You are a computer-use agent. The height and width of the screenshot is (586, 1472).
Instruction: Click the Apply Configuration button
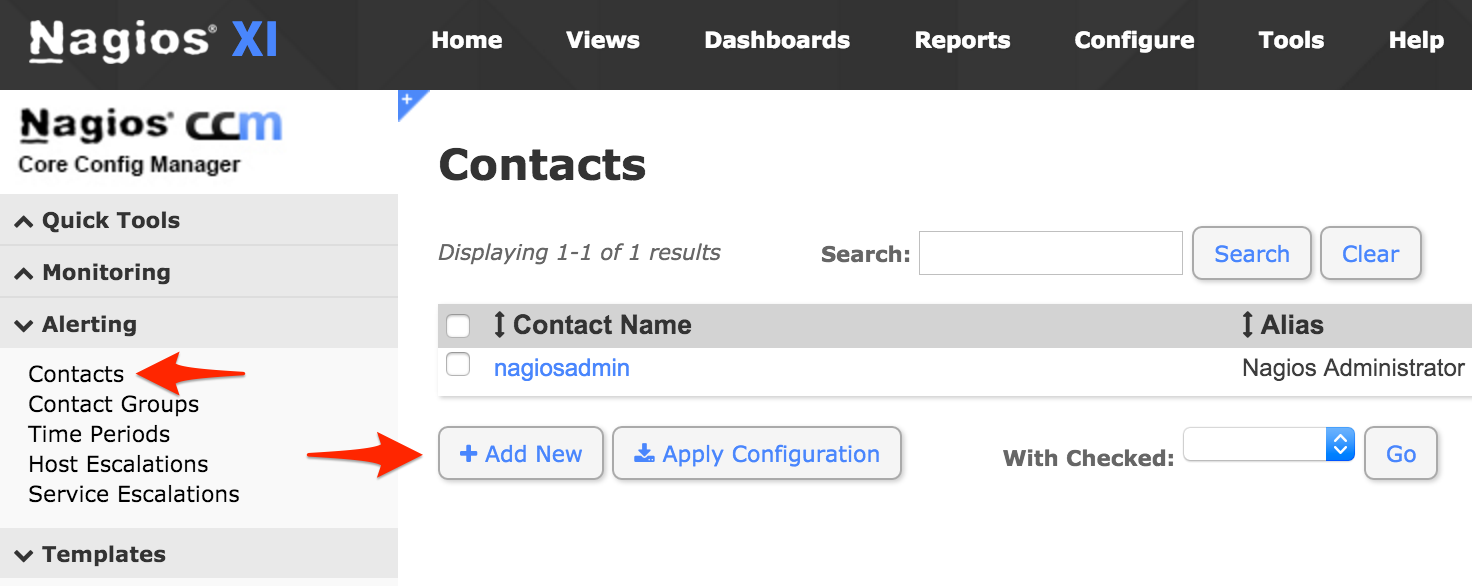757,454
